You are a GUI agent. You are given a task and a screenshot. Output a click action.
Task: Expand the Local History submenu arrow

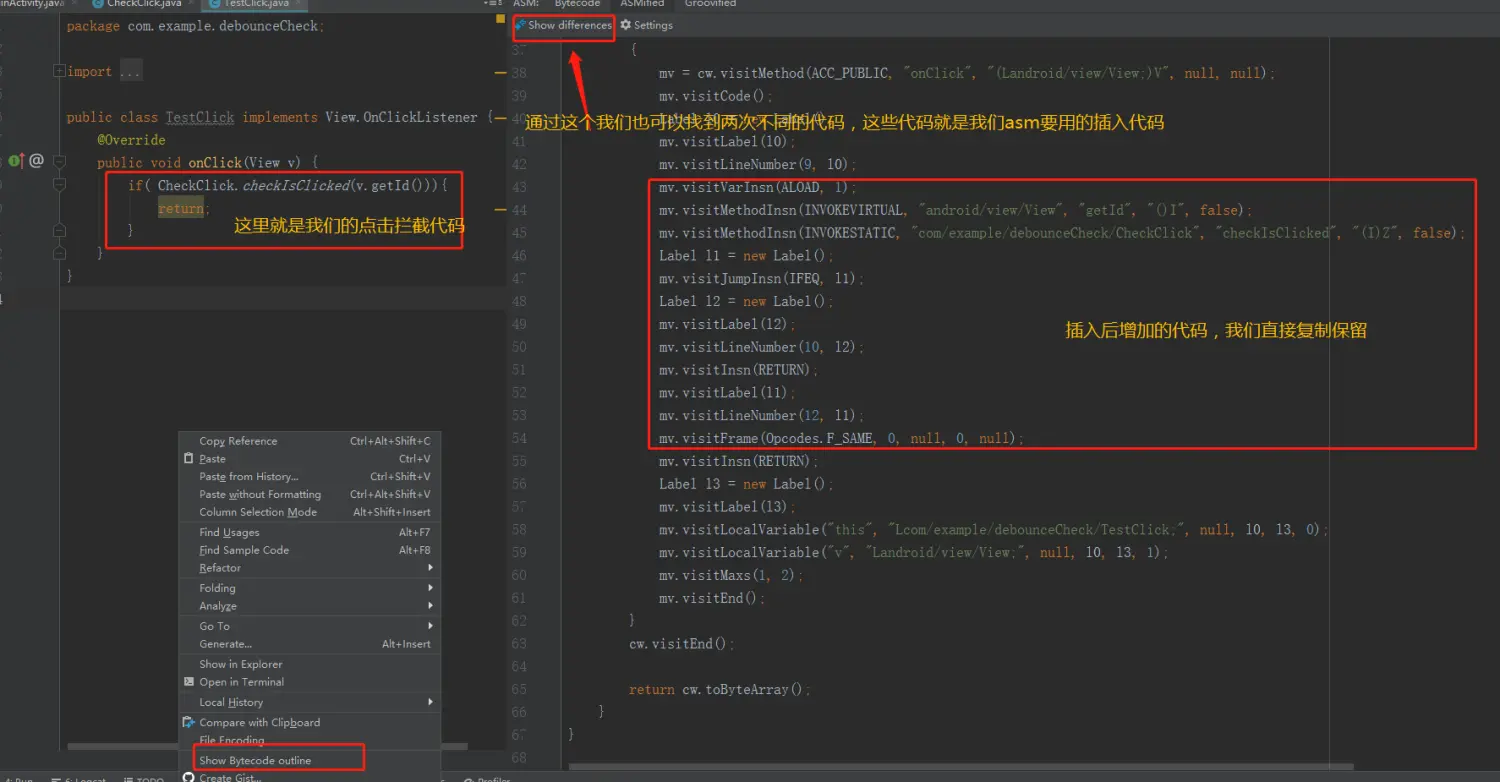tap(431, 702)
